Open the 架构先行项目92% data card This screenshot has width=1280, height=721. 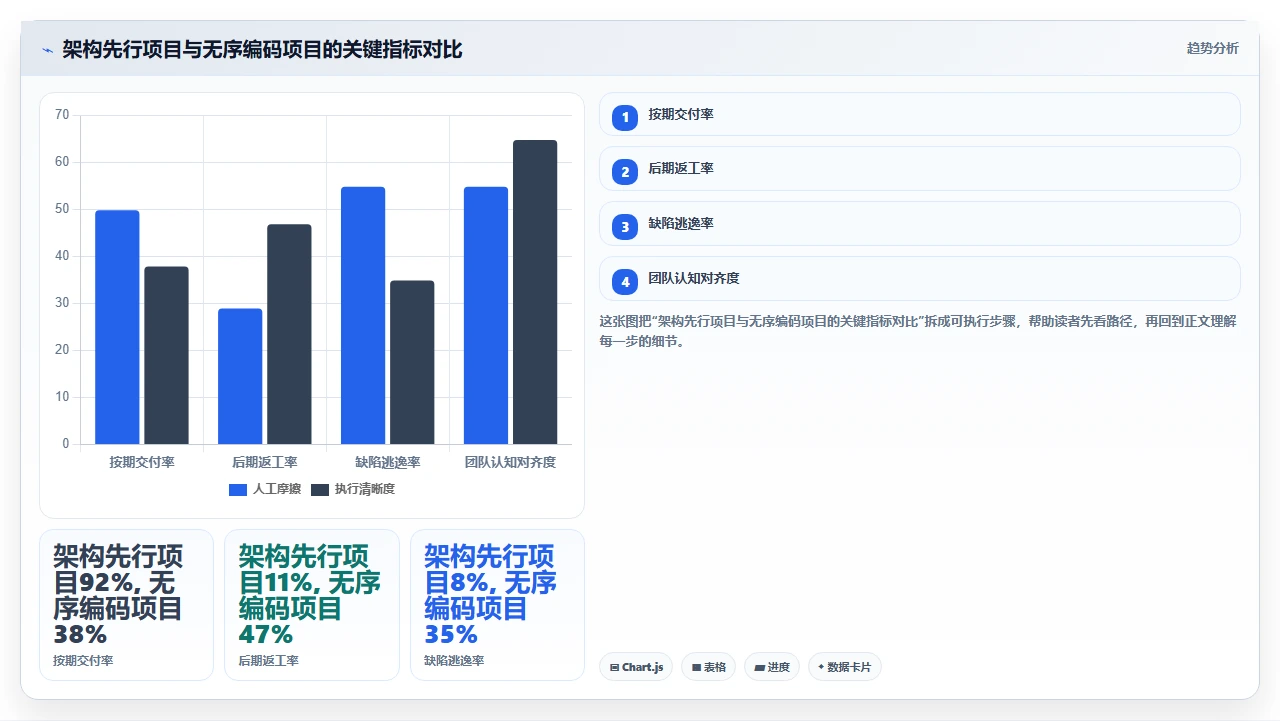[126, 605]
